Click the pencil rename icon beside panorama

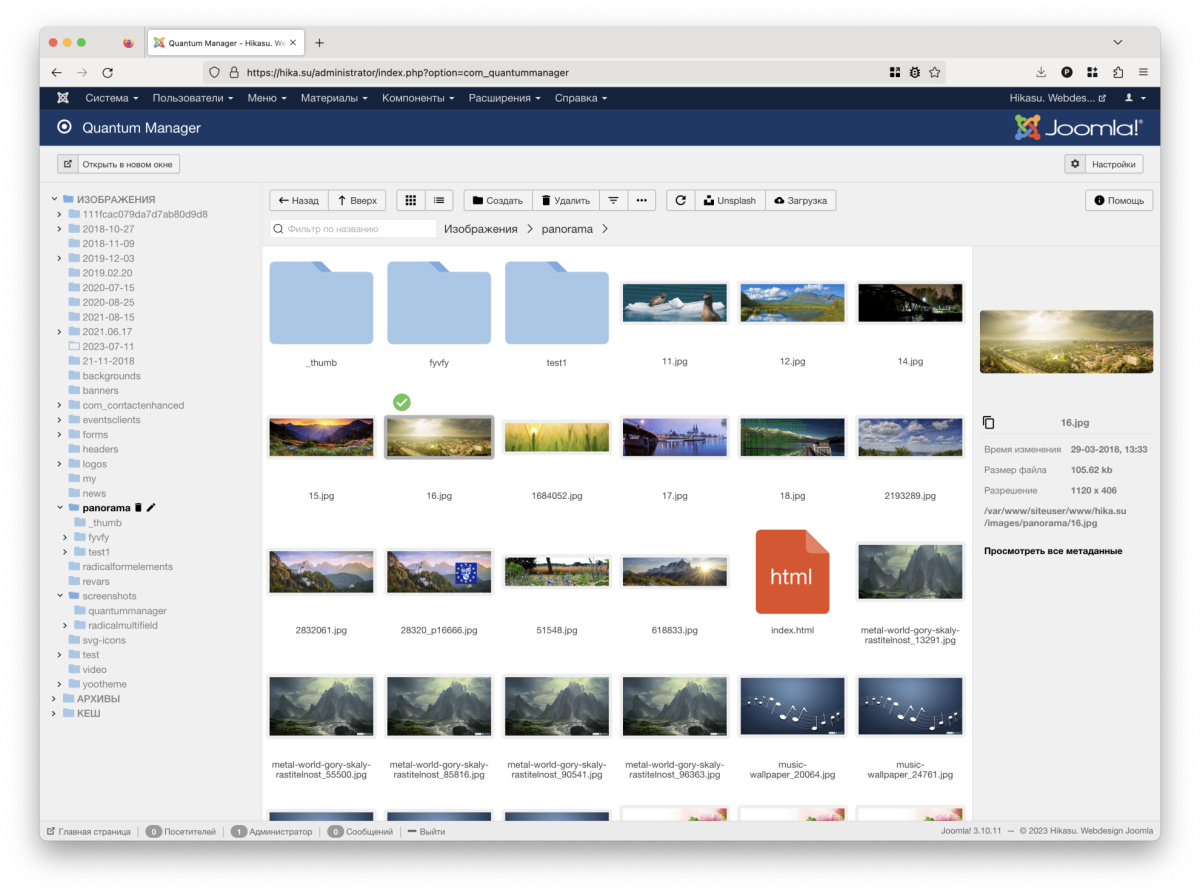[152, 508]
